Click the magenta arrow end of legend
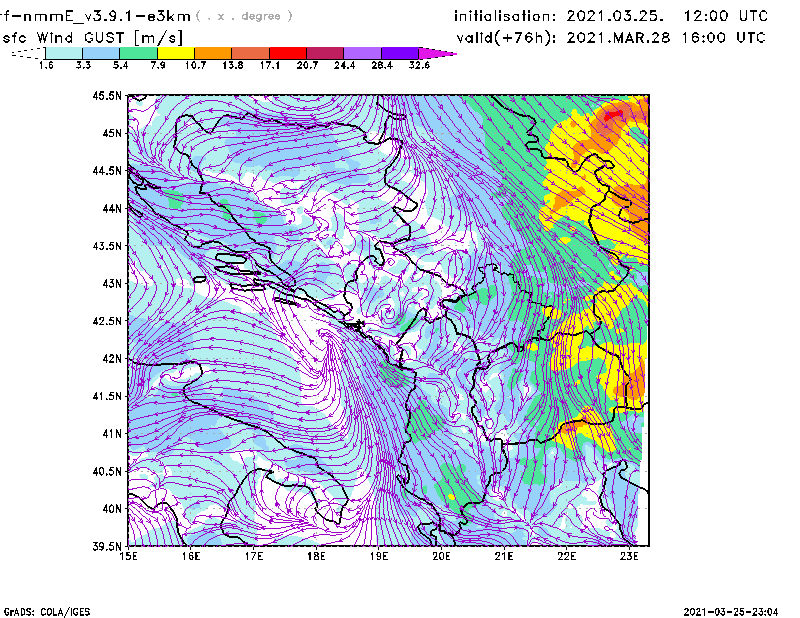 pyautogui.click(x=437, y=53)
